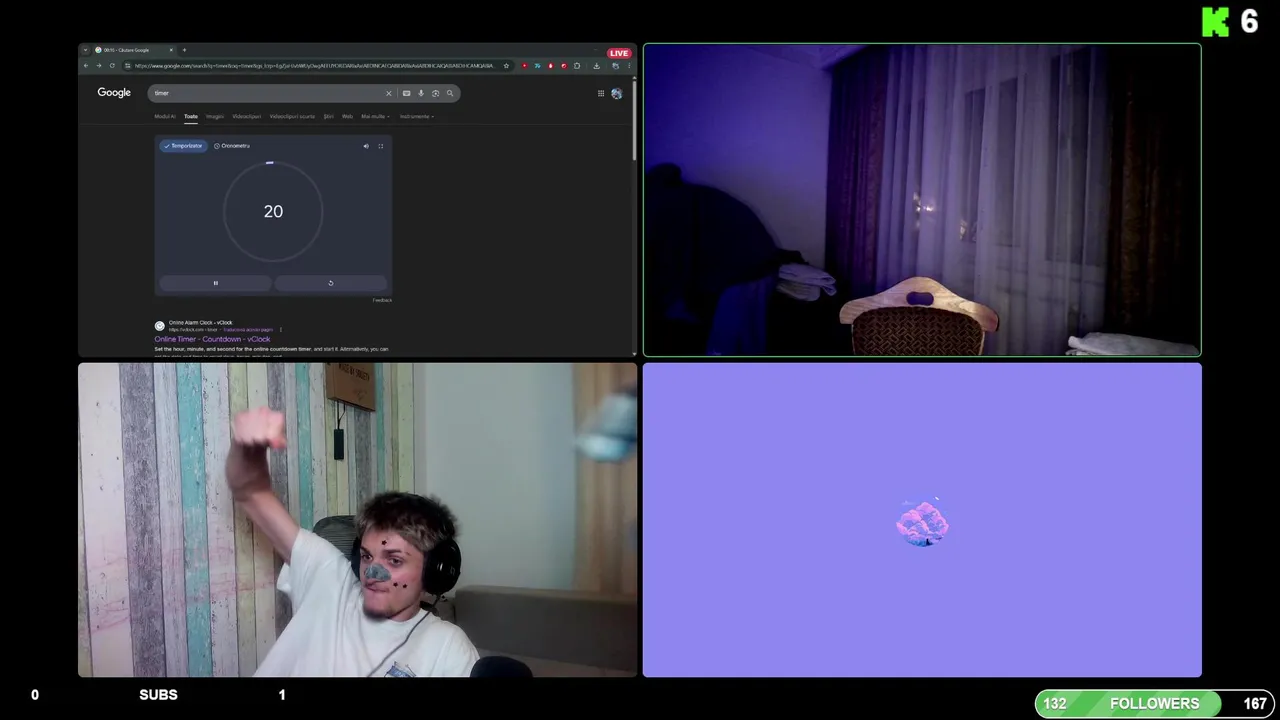1280x720 pixels.
Task: Click the browser address bar URL
Action: coord(313,66)
